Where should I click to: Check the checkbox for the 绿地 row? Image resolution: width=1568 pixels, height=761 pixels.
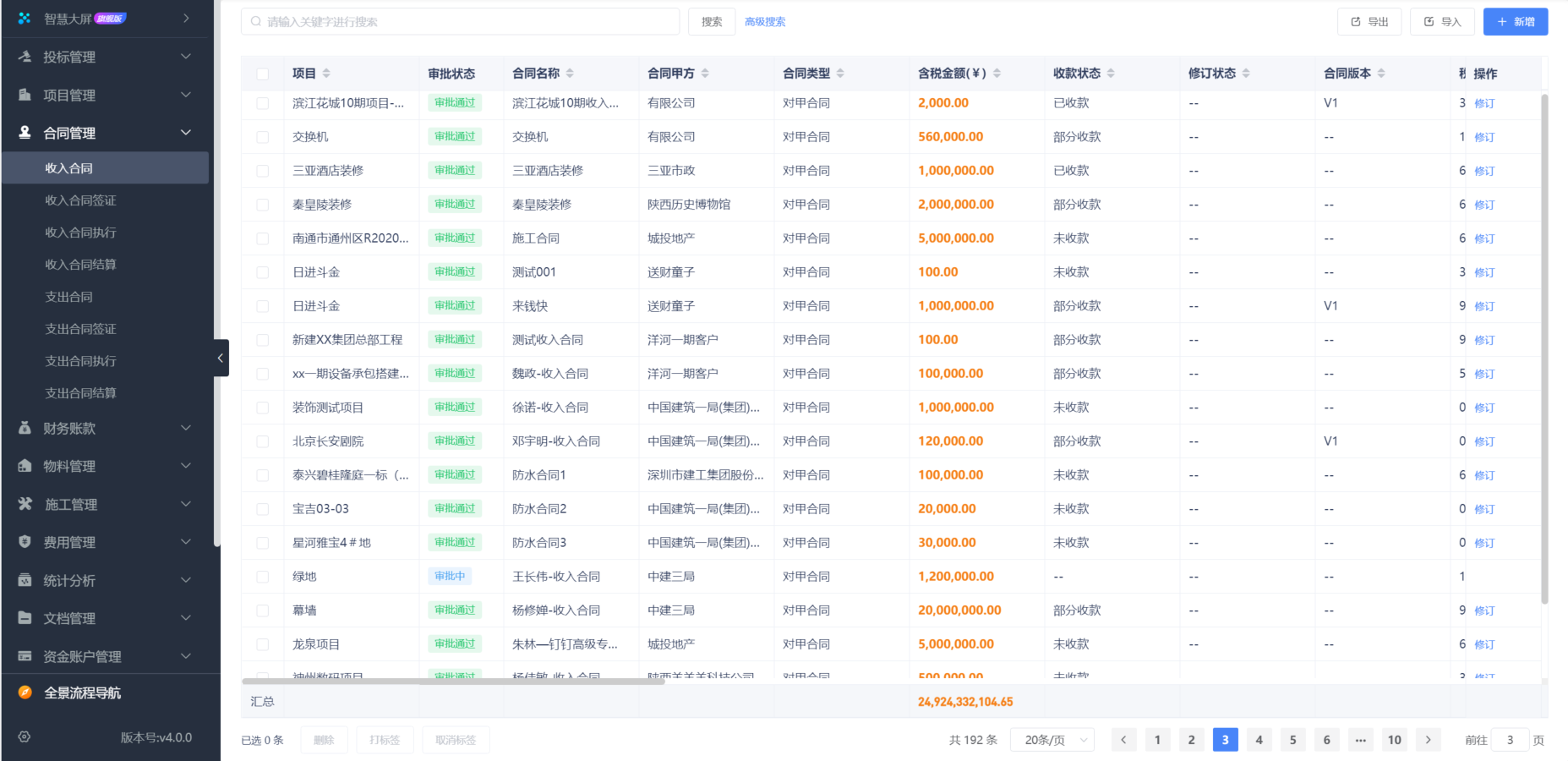pyautogui.click(x=262, y=576)
